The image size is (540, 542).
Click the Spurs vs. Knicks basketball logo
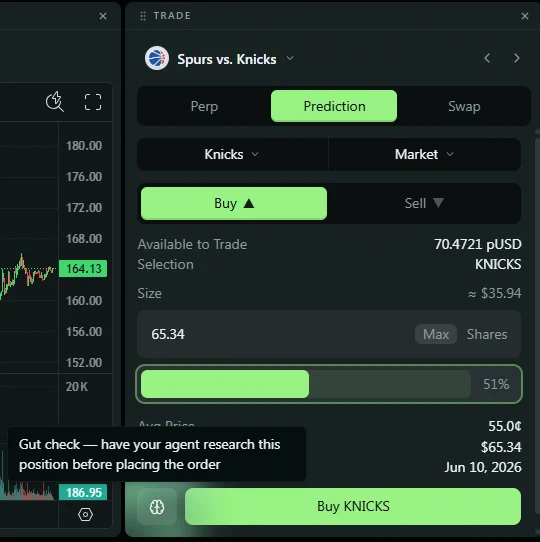tap(157, 58)
